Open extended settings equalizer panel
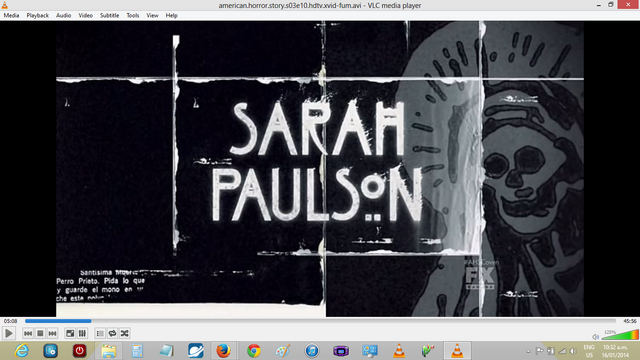The height and width of the screenshot is (360, 640). coord(82,333)
